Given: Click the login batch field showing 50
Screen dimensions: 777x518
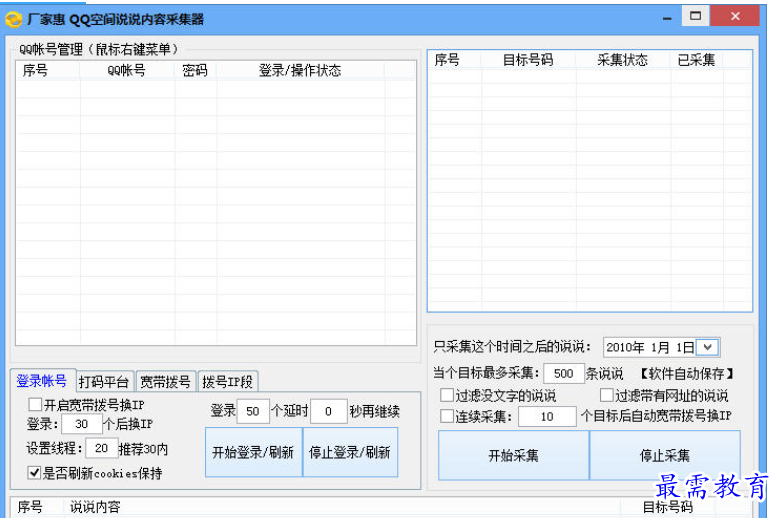Looking at the screenshot, I should click(253, 411).
